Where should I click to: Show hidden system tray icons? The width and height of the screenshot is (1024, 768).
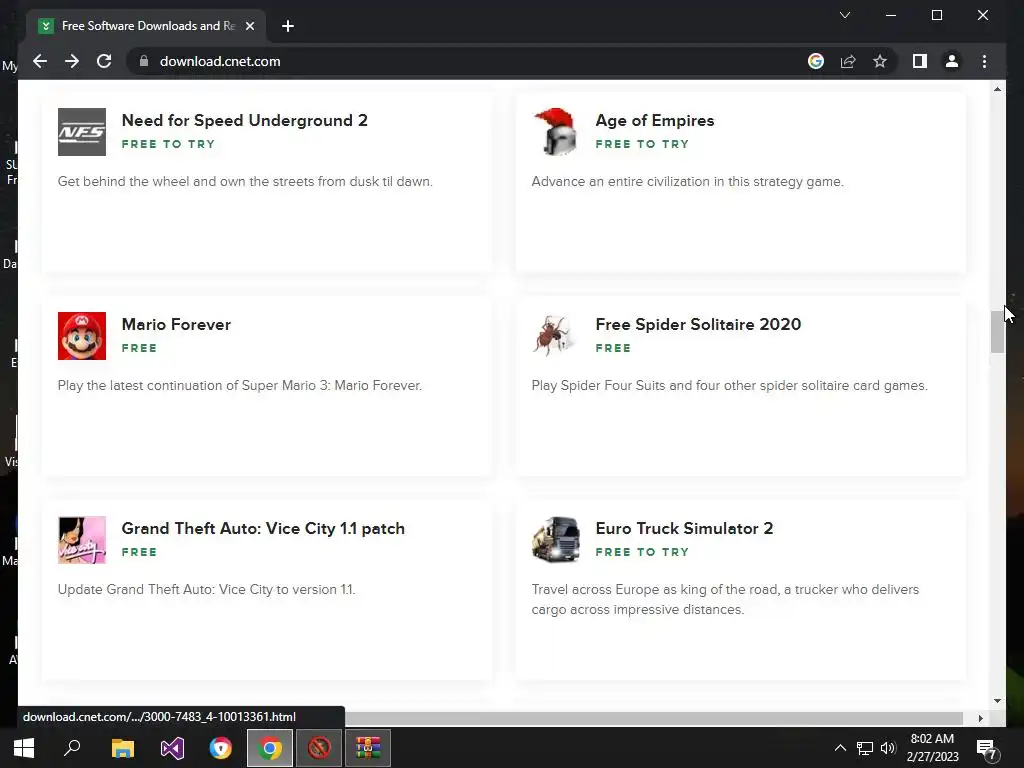point(840,748)
